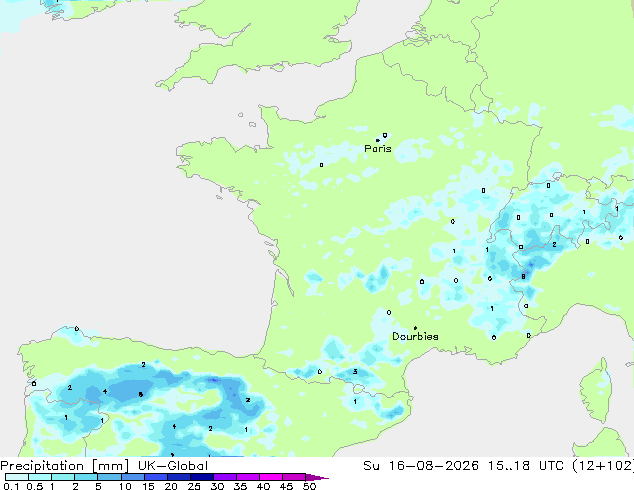Select the 2–5 mm legend color swatch
This screenshot has width=634, height=490.
[x=86, y=477]
